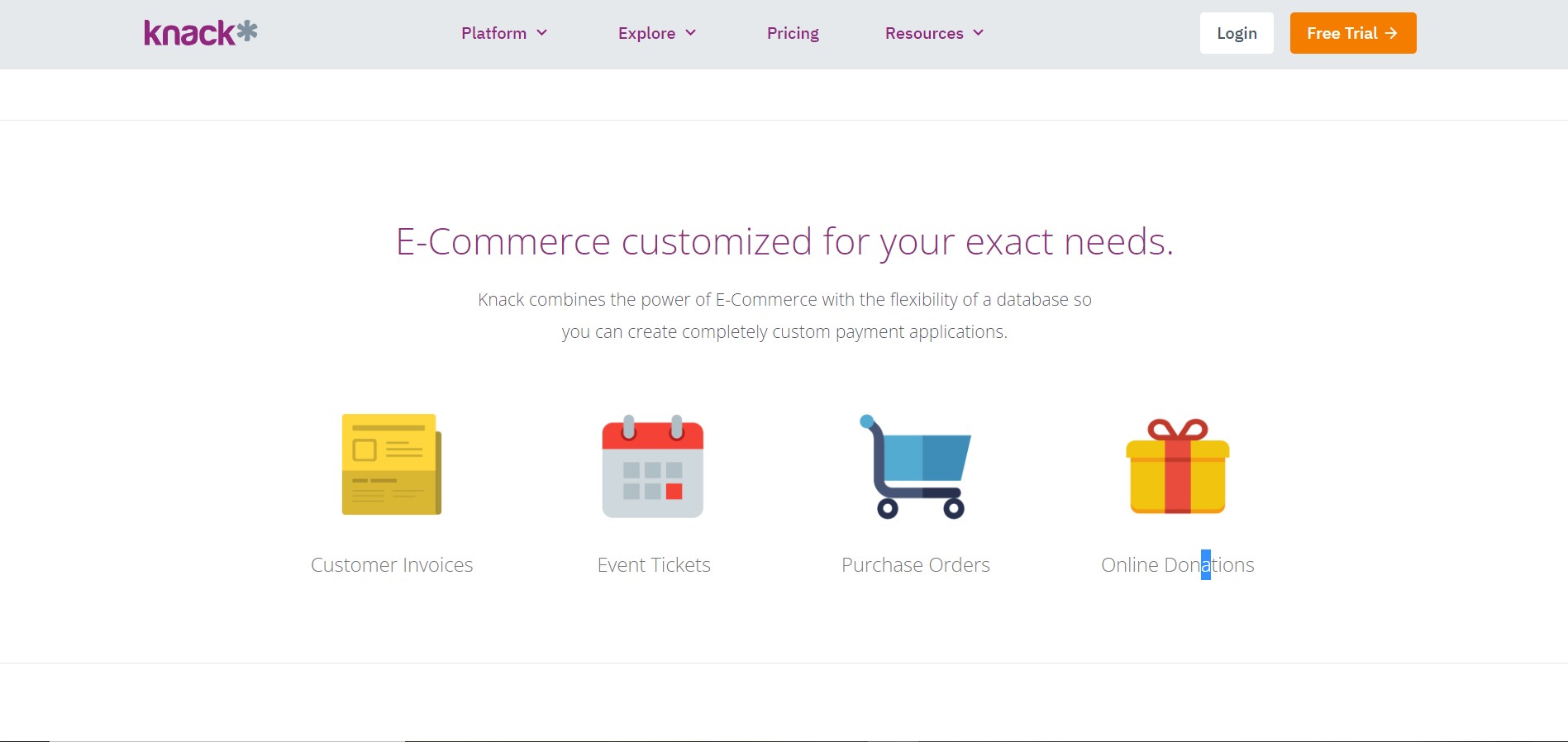Click the Event Tickets label
Image resolution: width=1568 pixels, height=742 pixels.
tap(654, 565)
